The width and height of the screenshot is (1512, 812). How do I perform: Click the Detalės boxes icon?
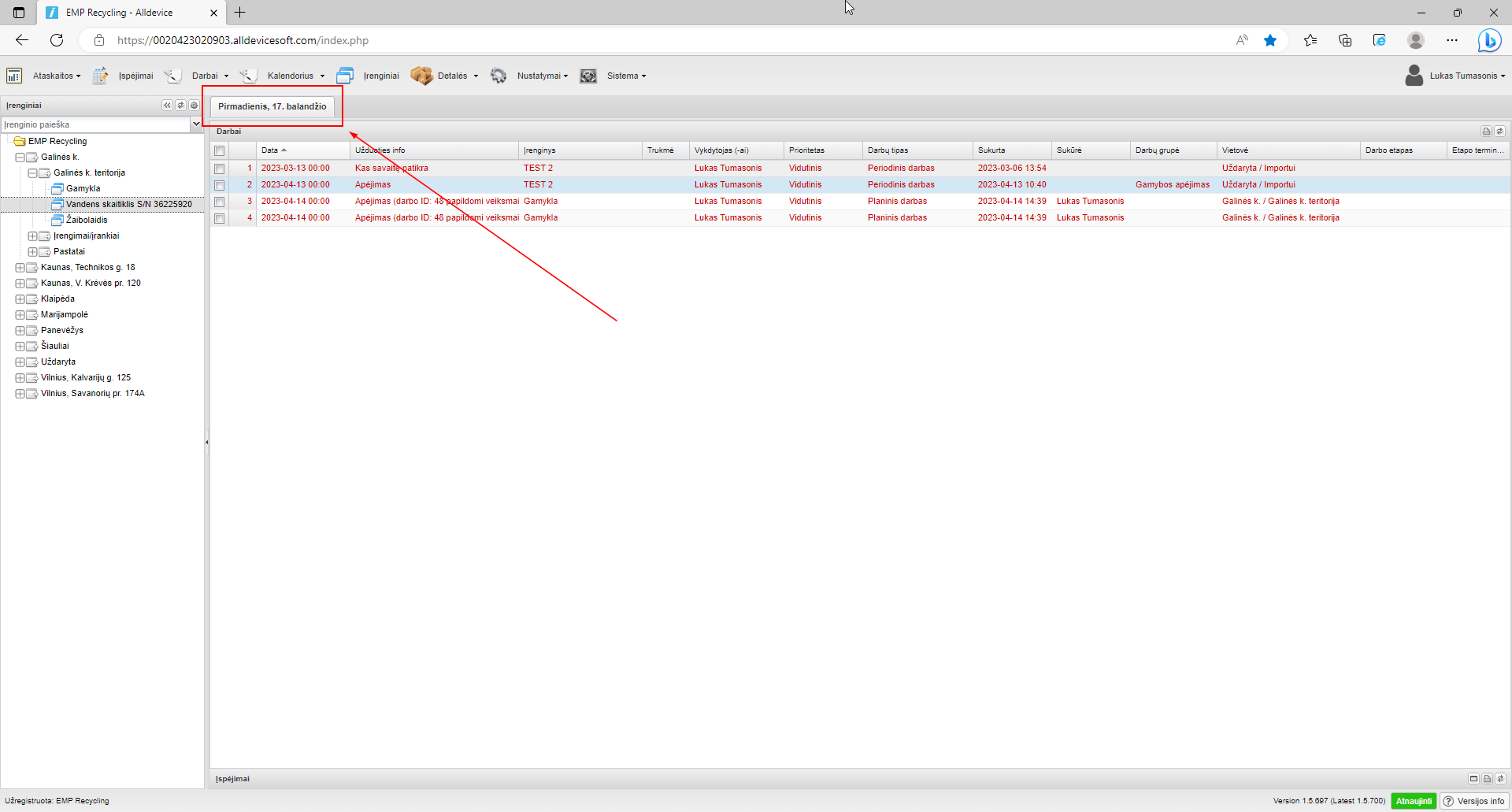(421, 76)
